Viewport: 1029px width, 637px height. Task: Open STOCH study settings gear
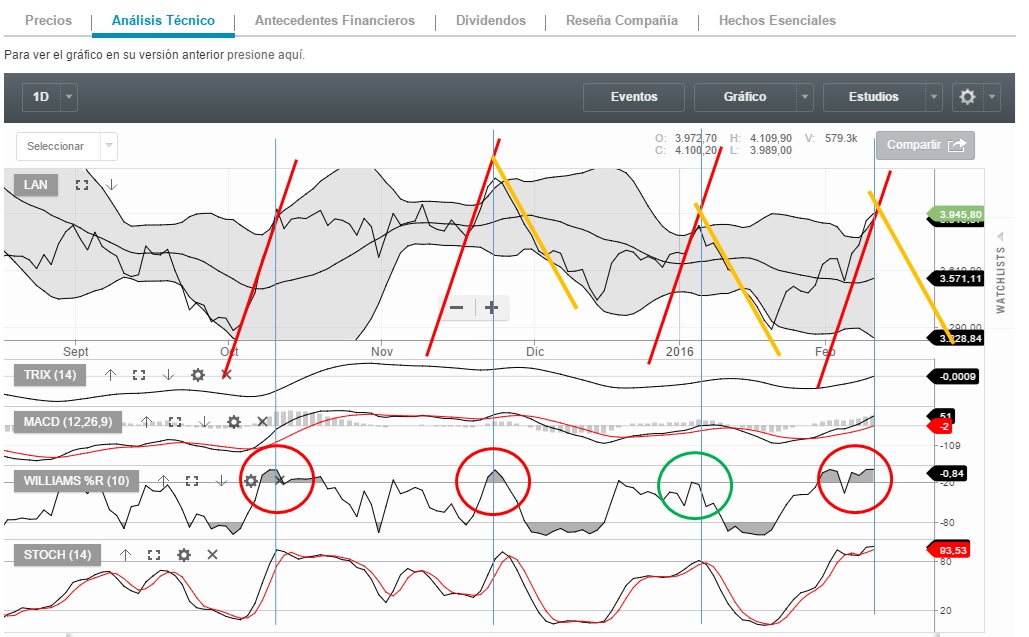pyautogui.click(x=184, y=555)
